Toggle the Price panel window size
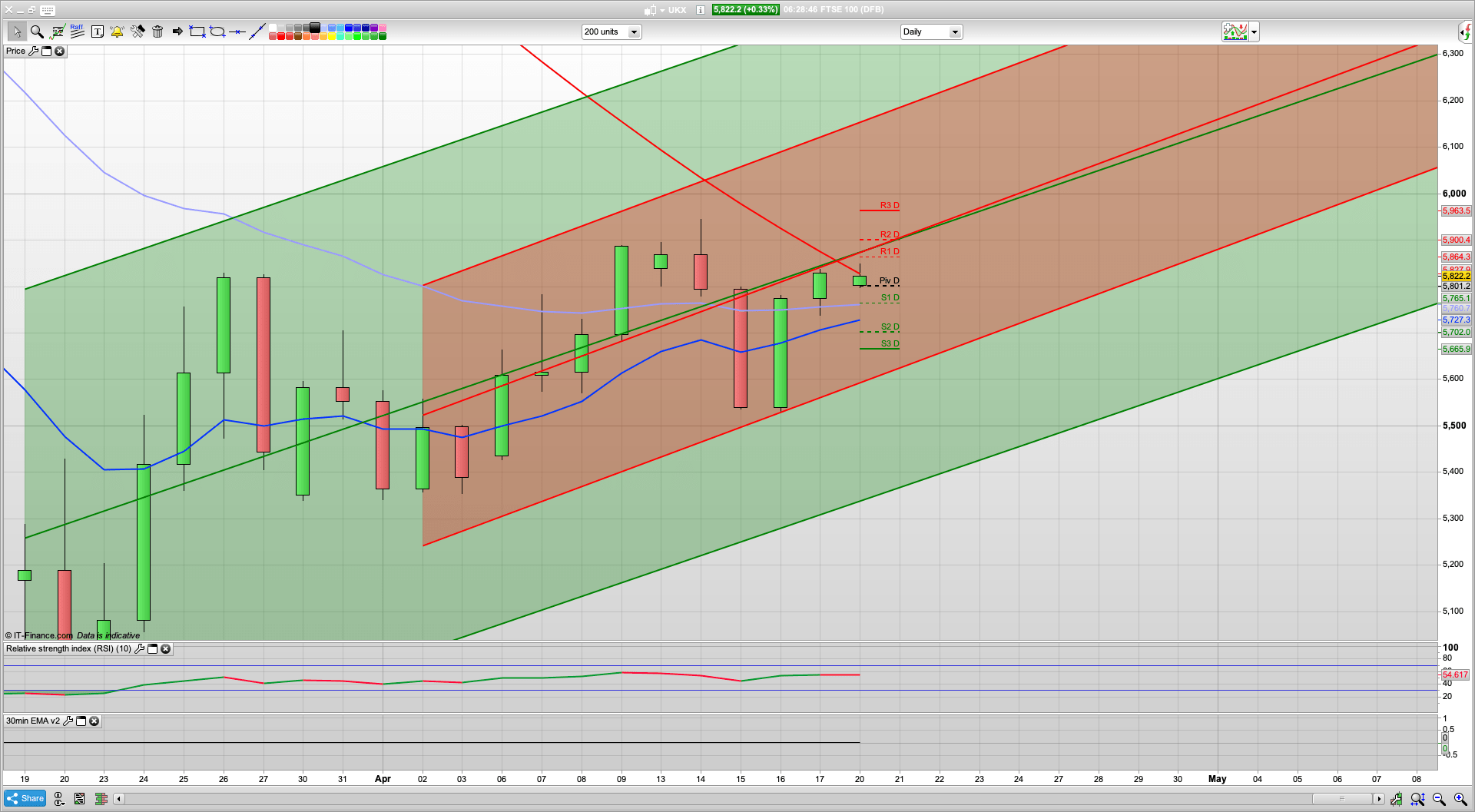This screenshot has width=1475, height=812. point(46,51)
